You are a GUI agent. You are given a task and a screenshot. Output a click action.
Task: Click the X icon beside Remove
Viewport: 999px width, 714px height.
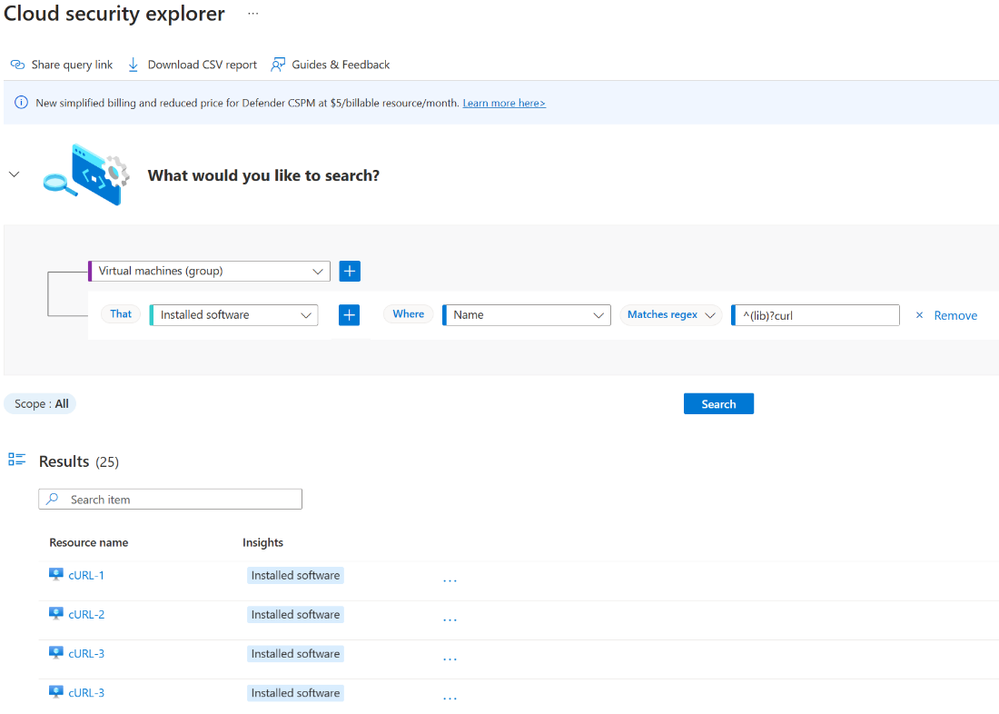tap(919, 315)
